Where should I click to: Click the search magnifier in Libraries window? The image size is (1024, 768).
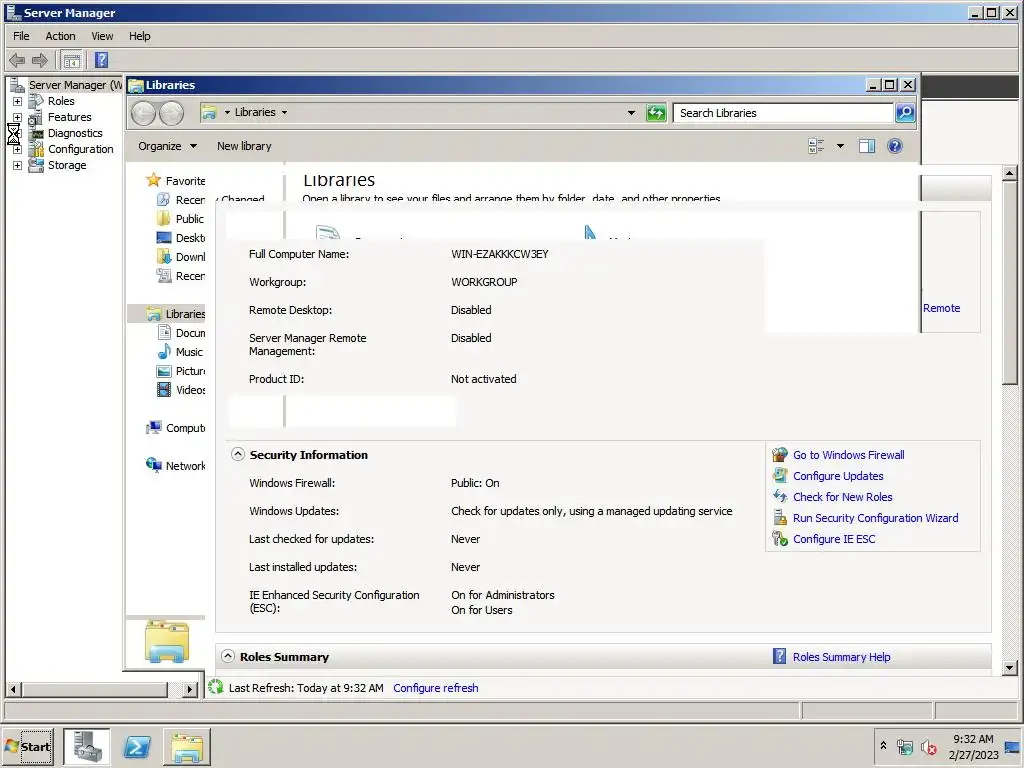905,113
